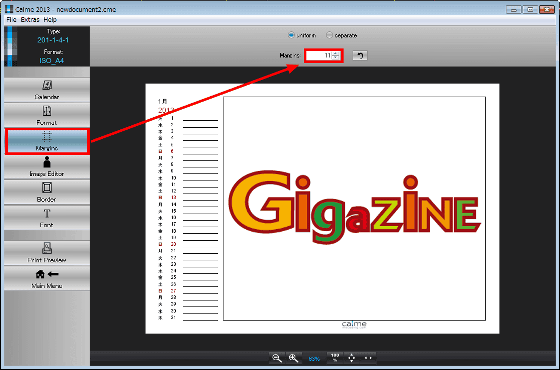Open the Image Editor
The image size is (560, 370).
47,167
